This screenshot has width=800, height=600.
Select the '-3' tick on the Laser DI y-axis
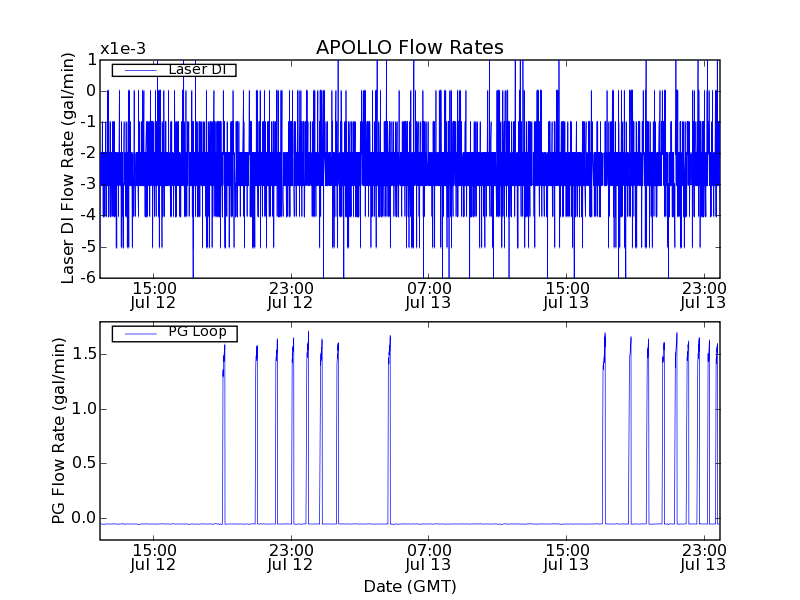[x=89, y=185]
